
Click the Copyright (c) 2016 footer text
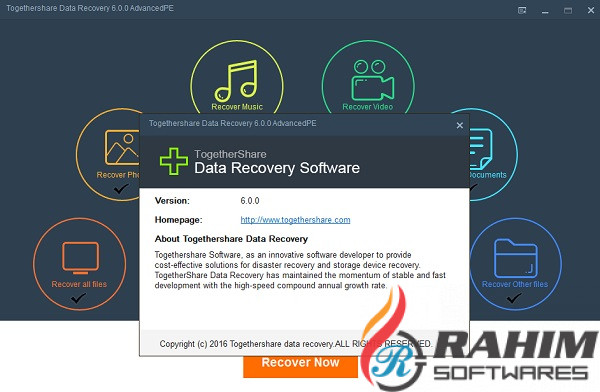click(295, 344)
